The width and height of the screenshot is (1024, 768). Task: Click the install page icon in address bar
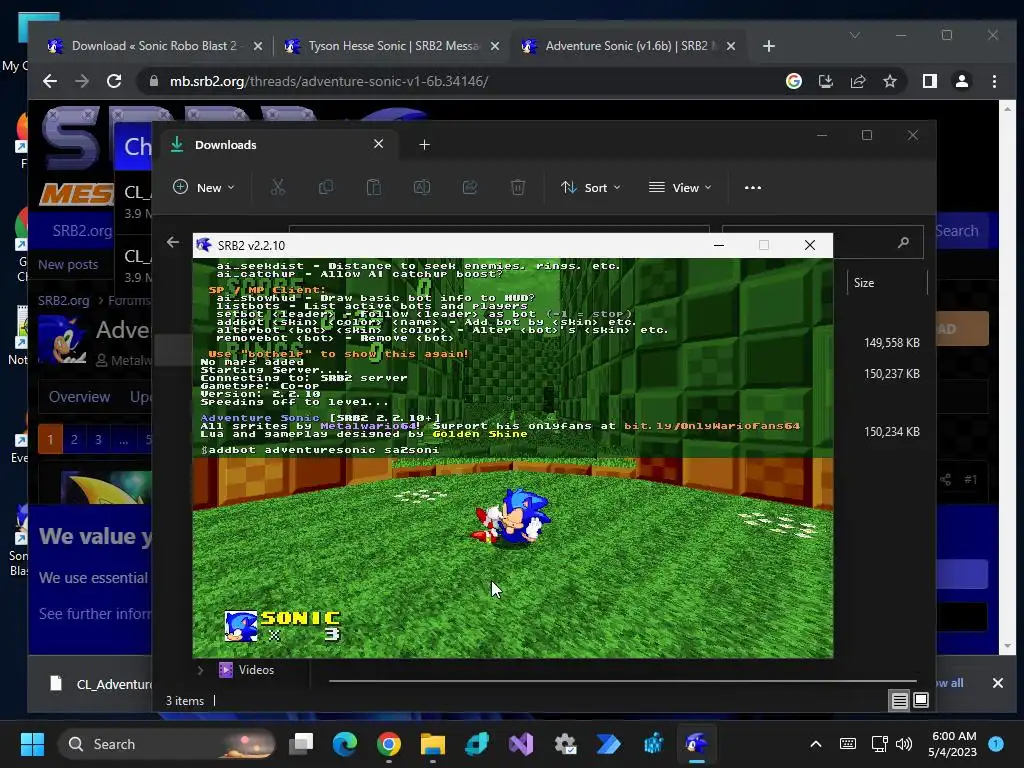(825, 81)
